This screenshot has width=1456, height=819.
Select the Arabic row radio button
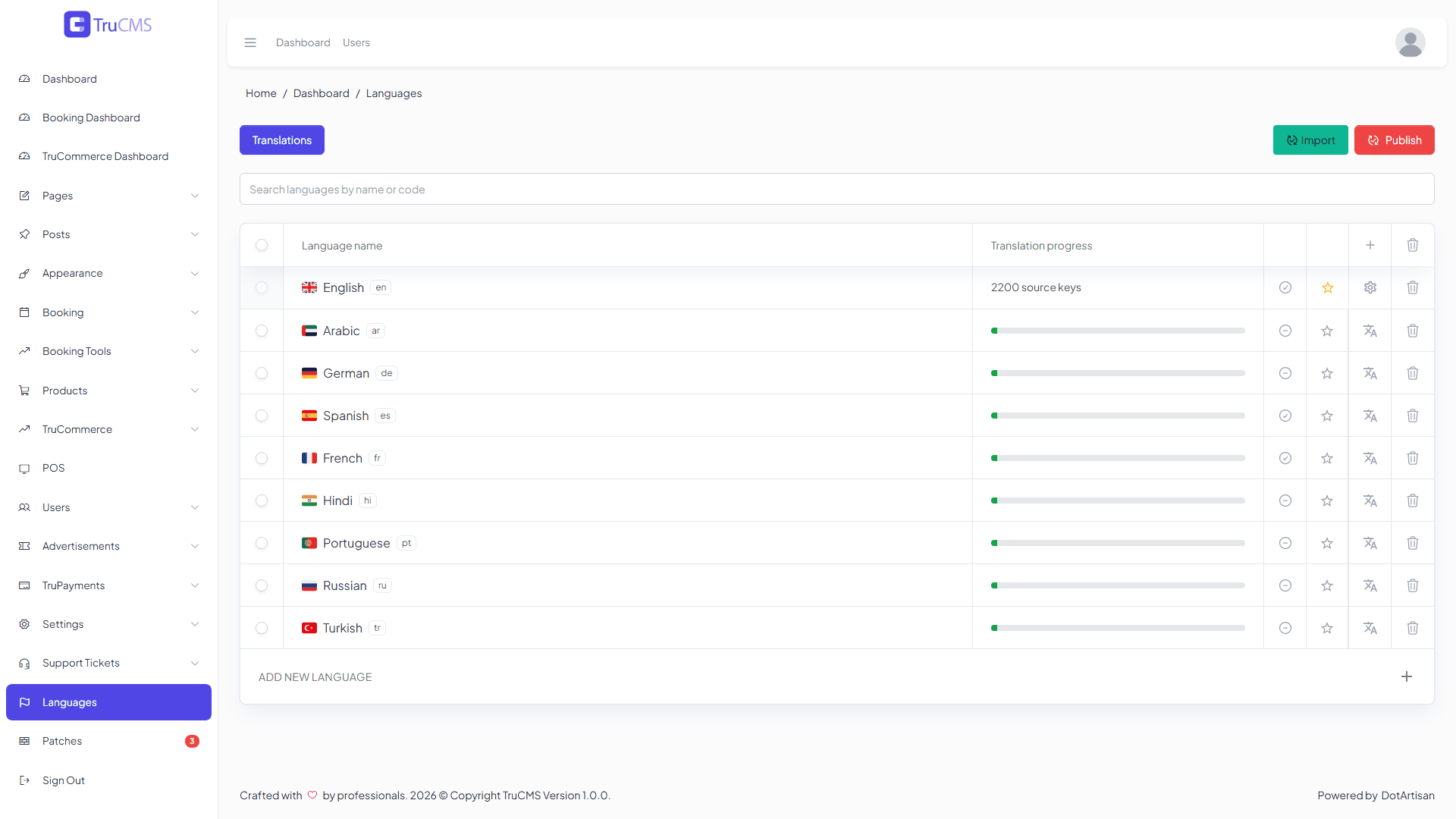[x=262, y=331]
